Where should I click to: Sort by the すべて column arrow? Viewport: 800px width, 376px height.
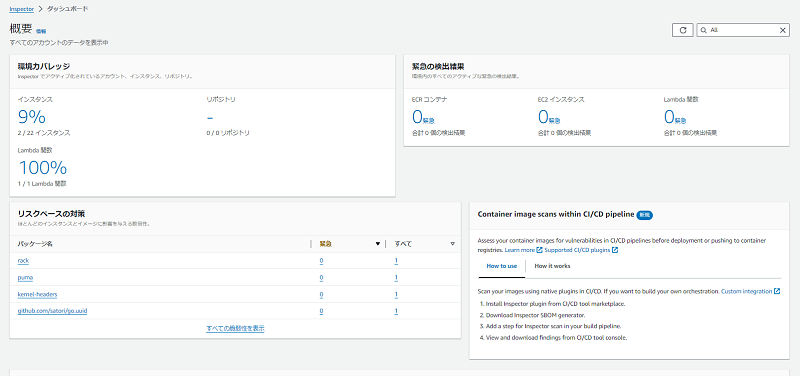pos(453,244)
